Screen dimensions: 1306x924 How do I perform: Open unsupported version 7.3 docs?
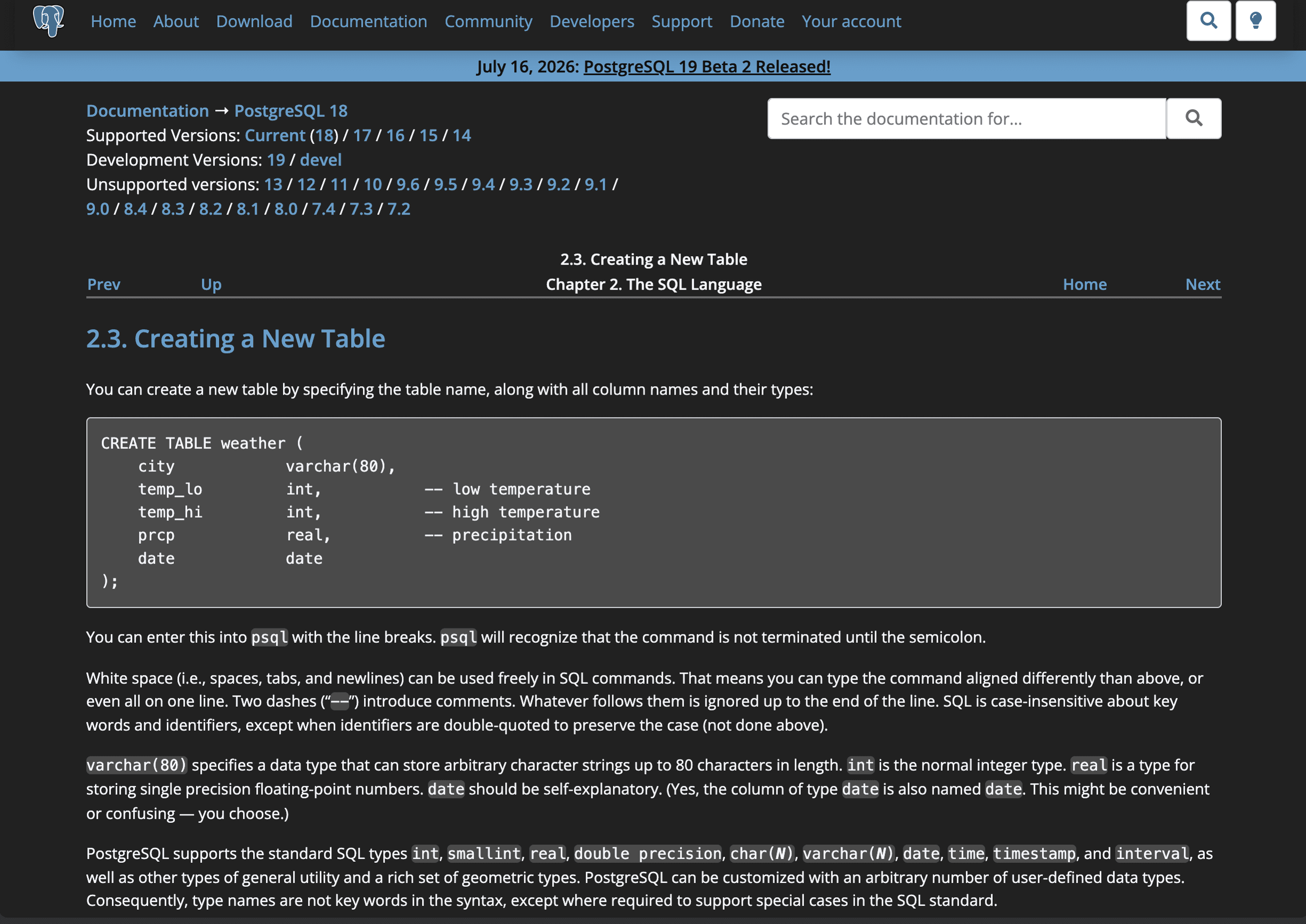[361, 209]
